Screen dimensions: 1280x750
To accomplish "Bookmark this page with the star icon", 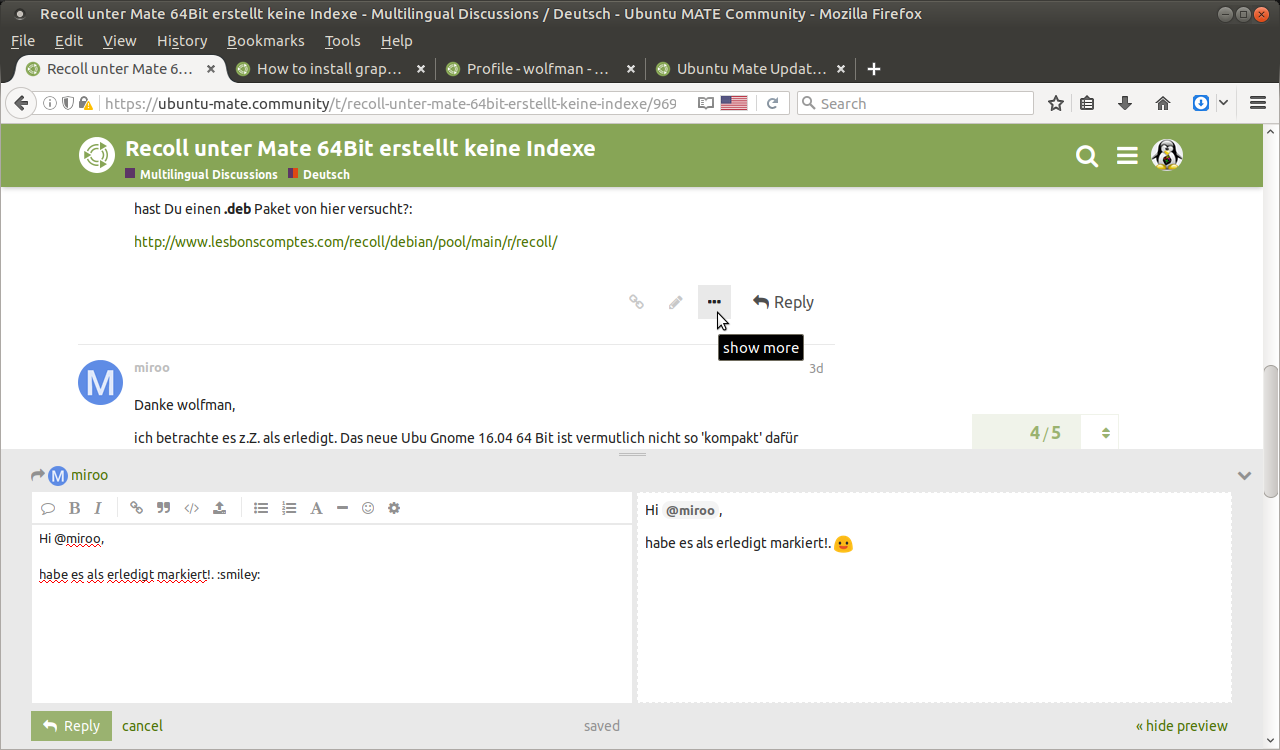I will [x=1056, y=103].
